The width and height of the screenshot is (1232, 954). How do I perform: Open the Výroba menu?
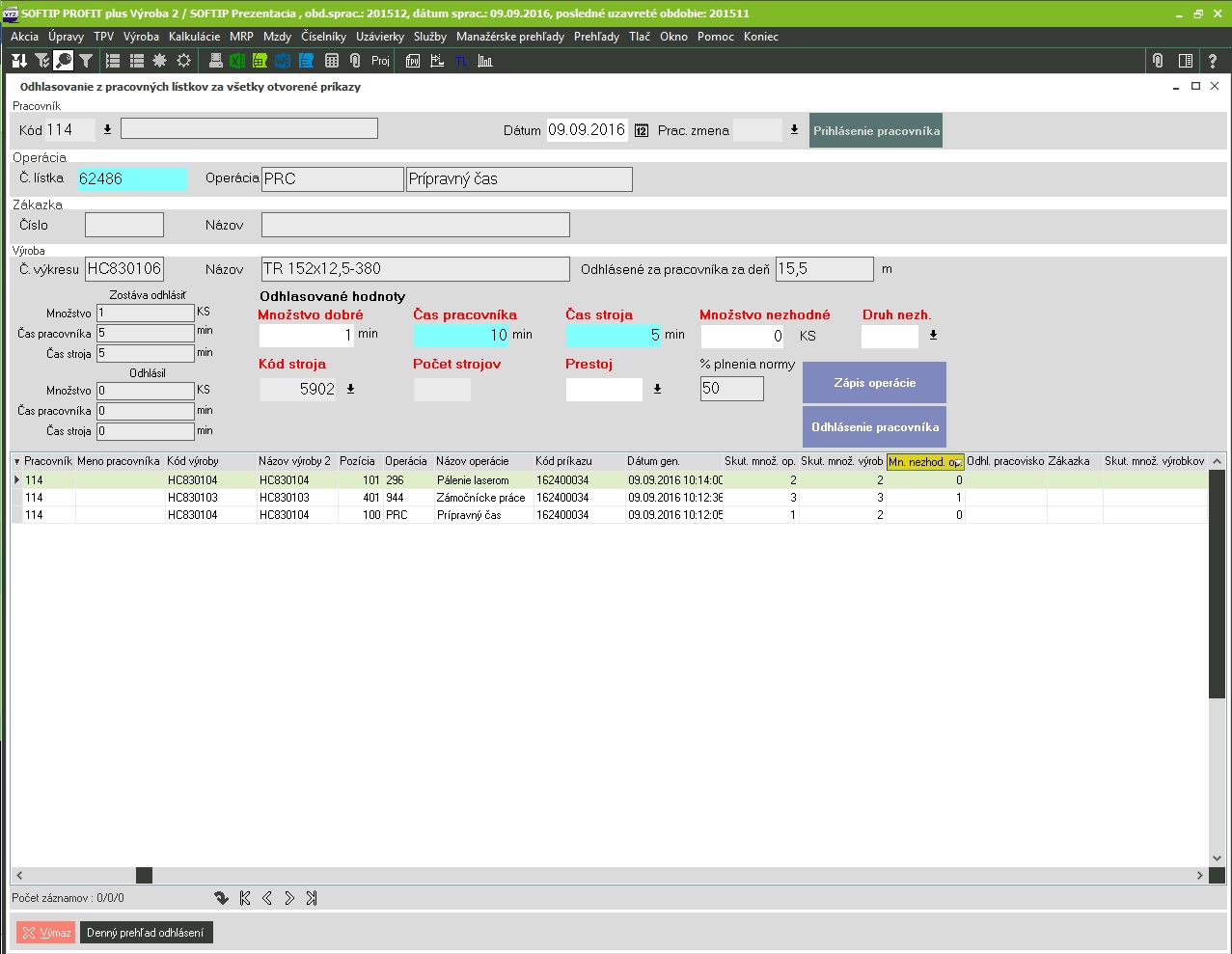(x=141, y=37)
